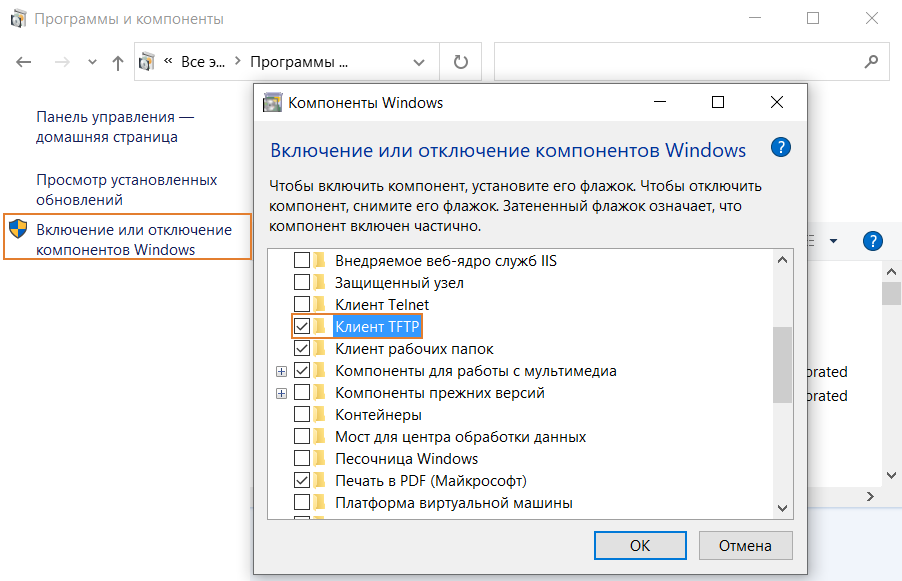
Task: Go up one level with up arrow
Action: [118, 62]
